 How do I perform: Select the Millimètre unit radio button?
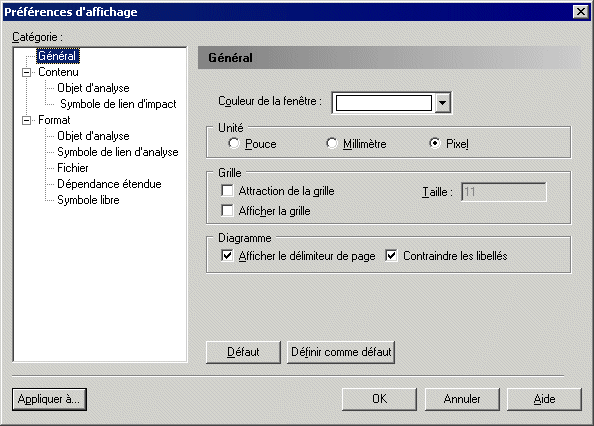point(332,143)
